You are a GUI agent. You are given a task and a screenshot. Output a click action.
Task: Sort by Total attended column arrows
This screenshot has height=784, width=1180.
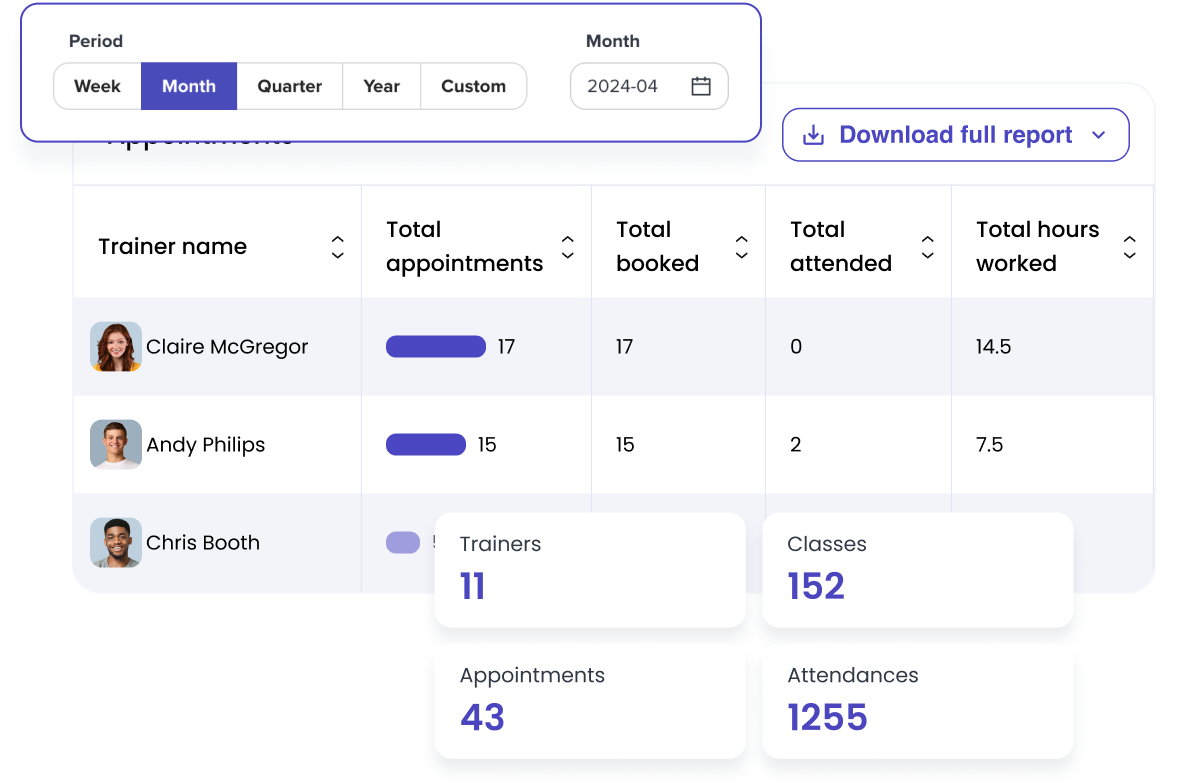pos(928,247)
